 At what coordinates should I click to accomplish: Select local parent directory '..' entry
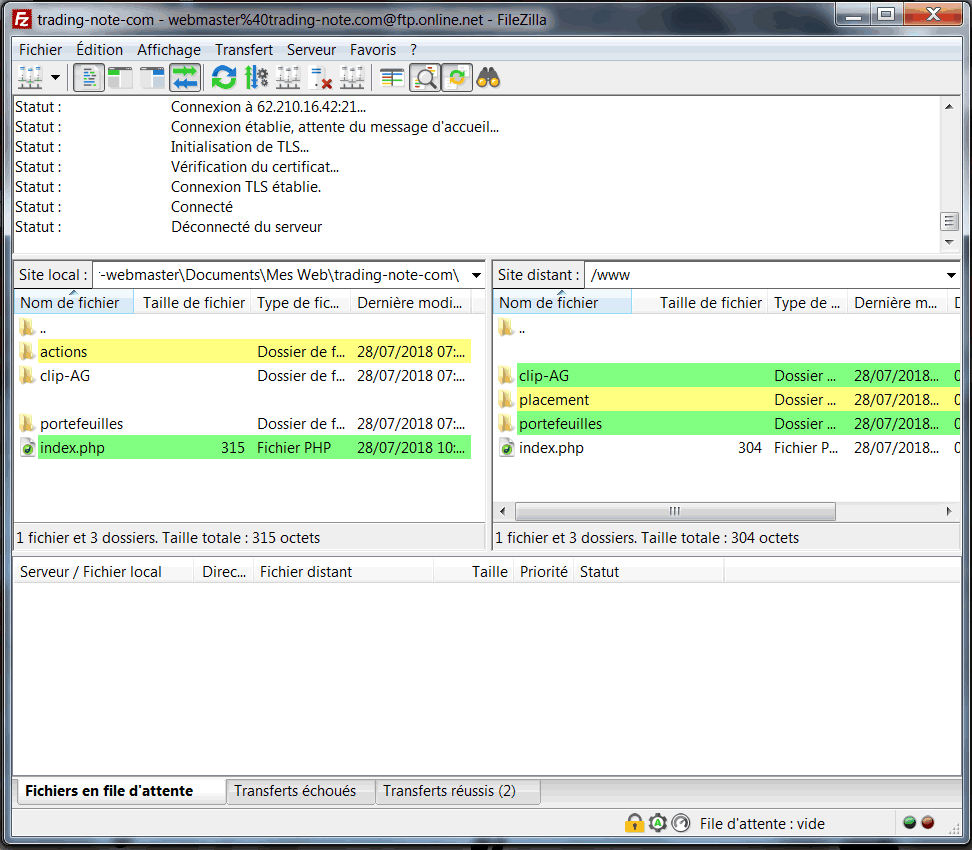[243, 328]
